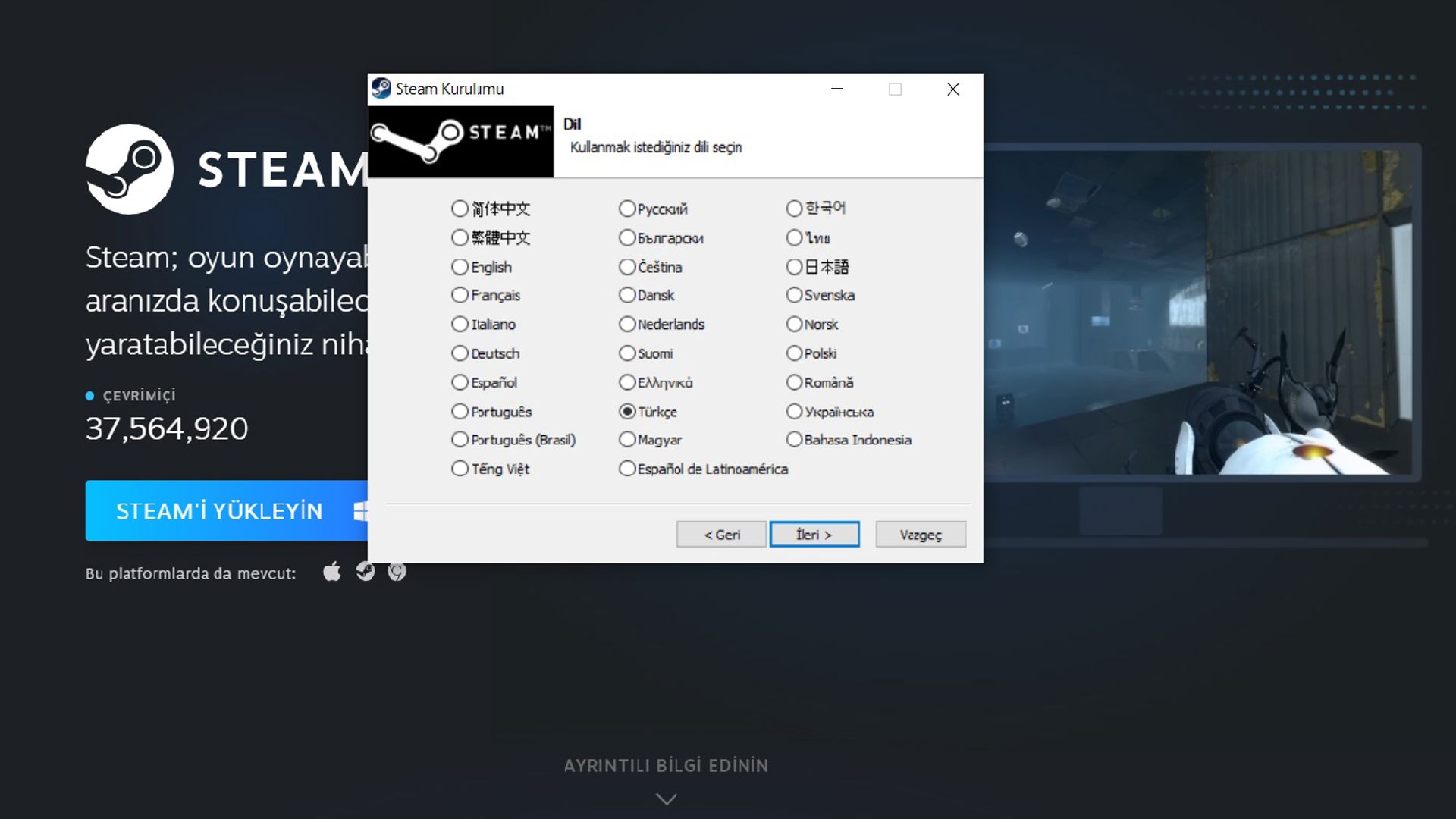This screenshot has height=819, width=1456.
Task: Click the Steam banner logo in installer
Action: point(460,142)
